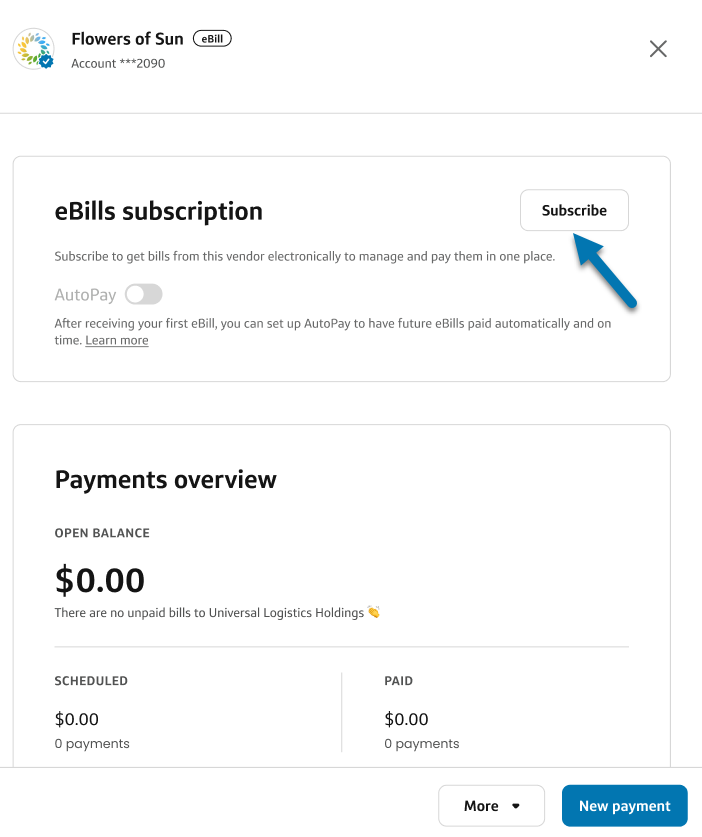Start a New payment
Image resolution: width=702 pixels, height=837 pixels.
(624, 805)
